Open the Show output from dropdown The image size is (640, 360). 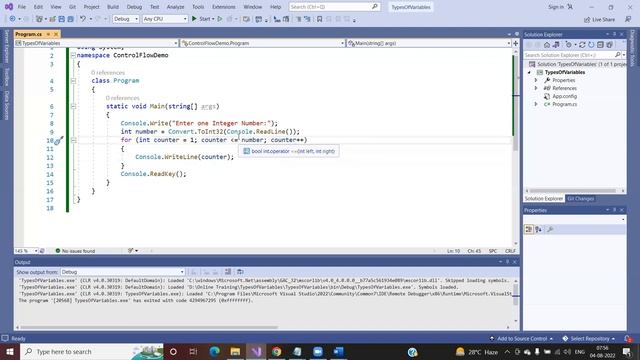pos(122,272)
